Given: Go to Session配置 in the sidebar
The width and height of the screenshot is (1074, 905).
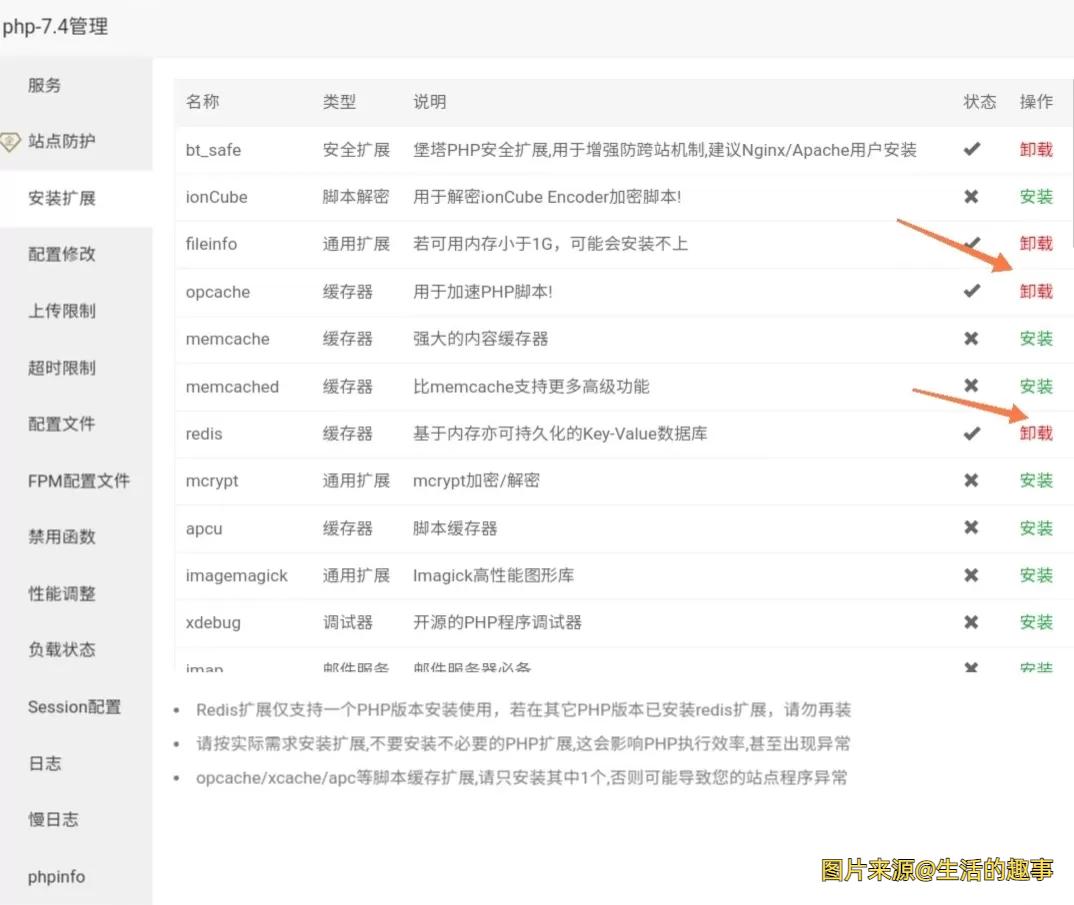Looking at the screenshot, I should pos(74,707).
